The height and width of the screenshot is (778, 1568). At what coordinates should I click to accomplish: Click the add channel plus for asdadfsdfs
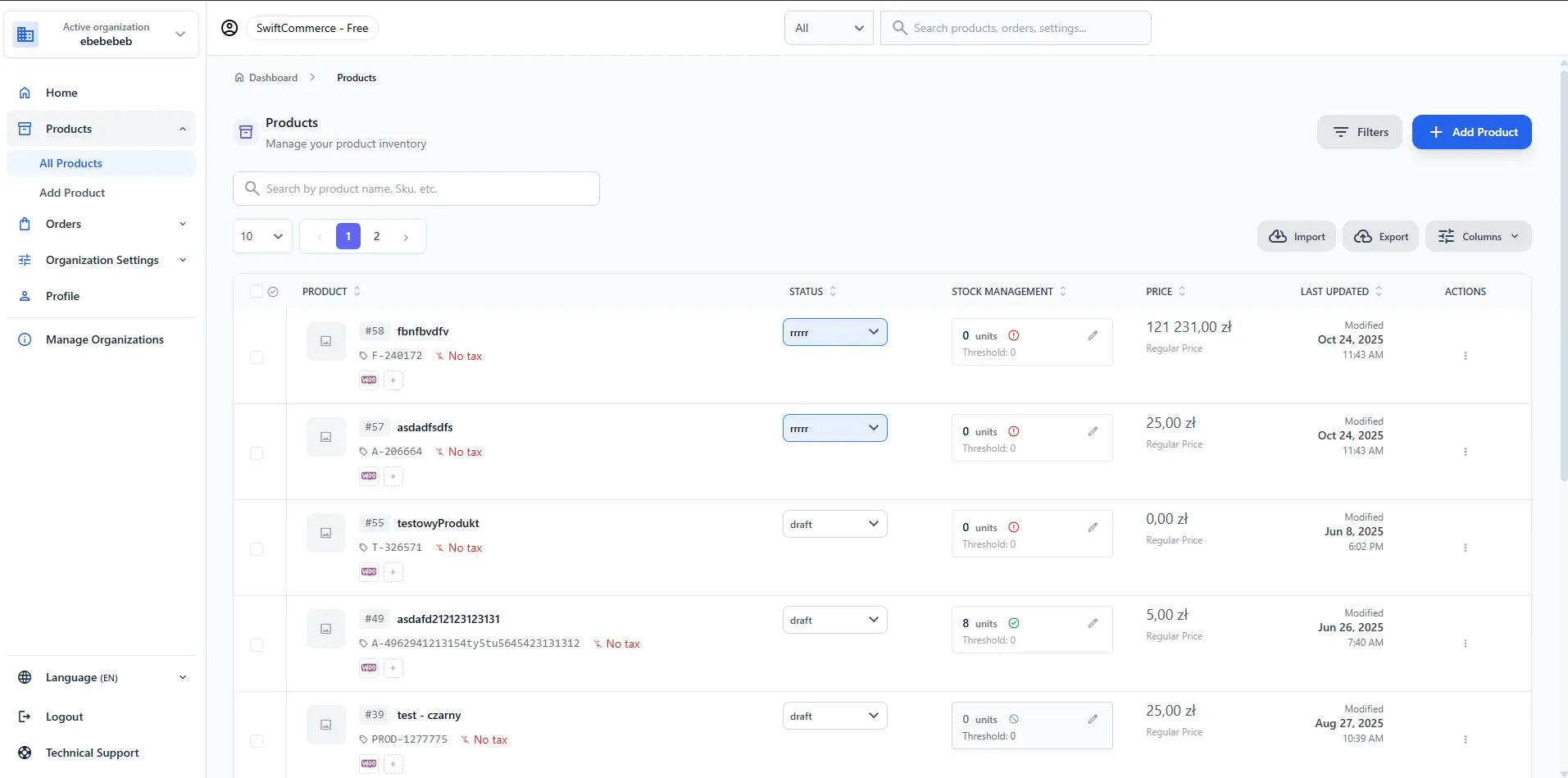pos(394,475)
